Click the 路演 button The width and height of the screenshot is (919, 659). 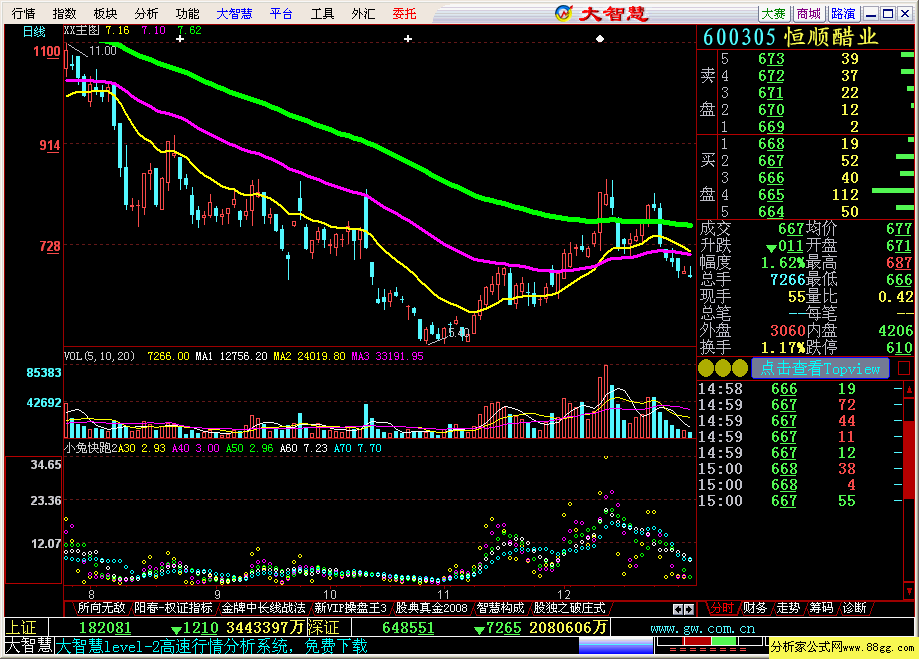843,13
